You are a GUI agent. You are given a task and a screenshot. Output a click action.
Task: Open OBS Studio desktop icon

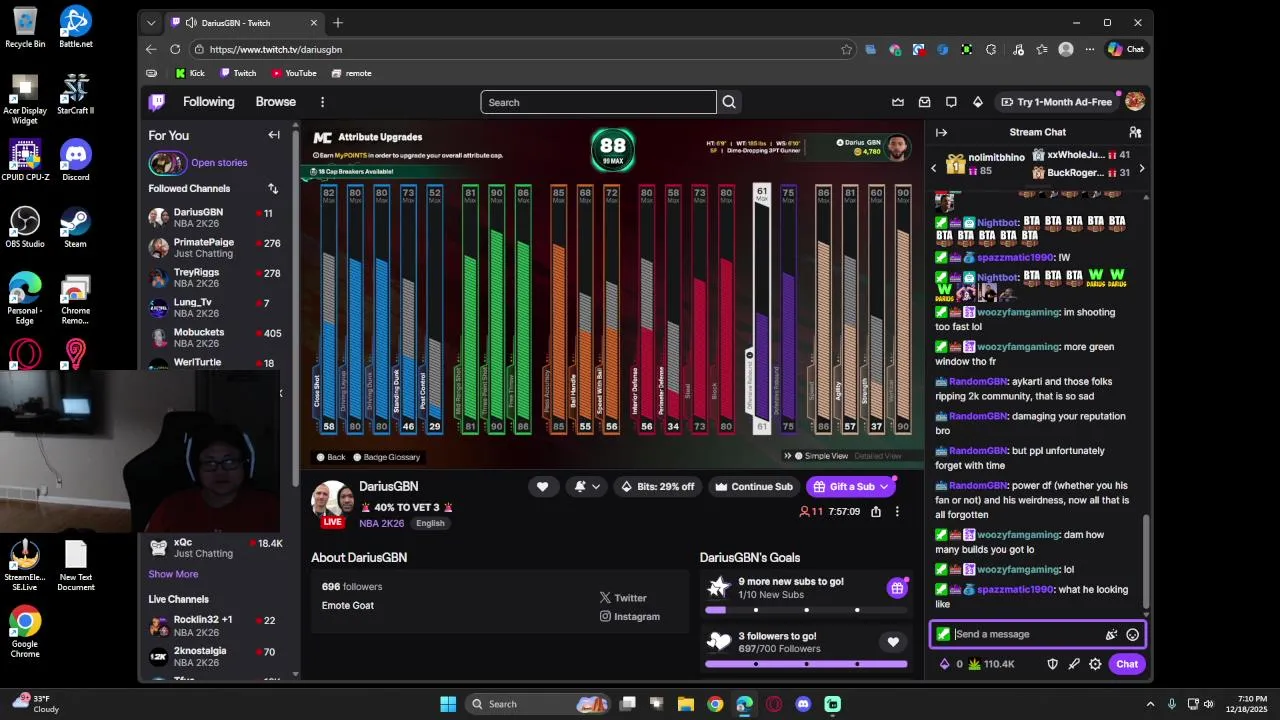tap(25, 229)
